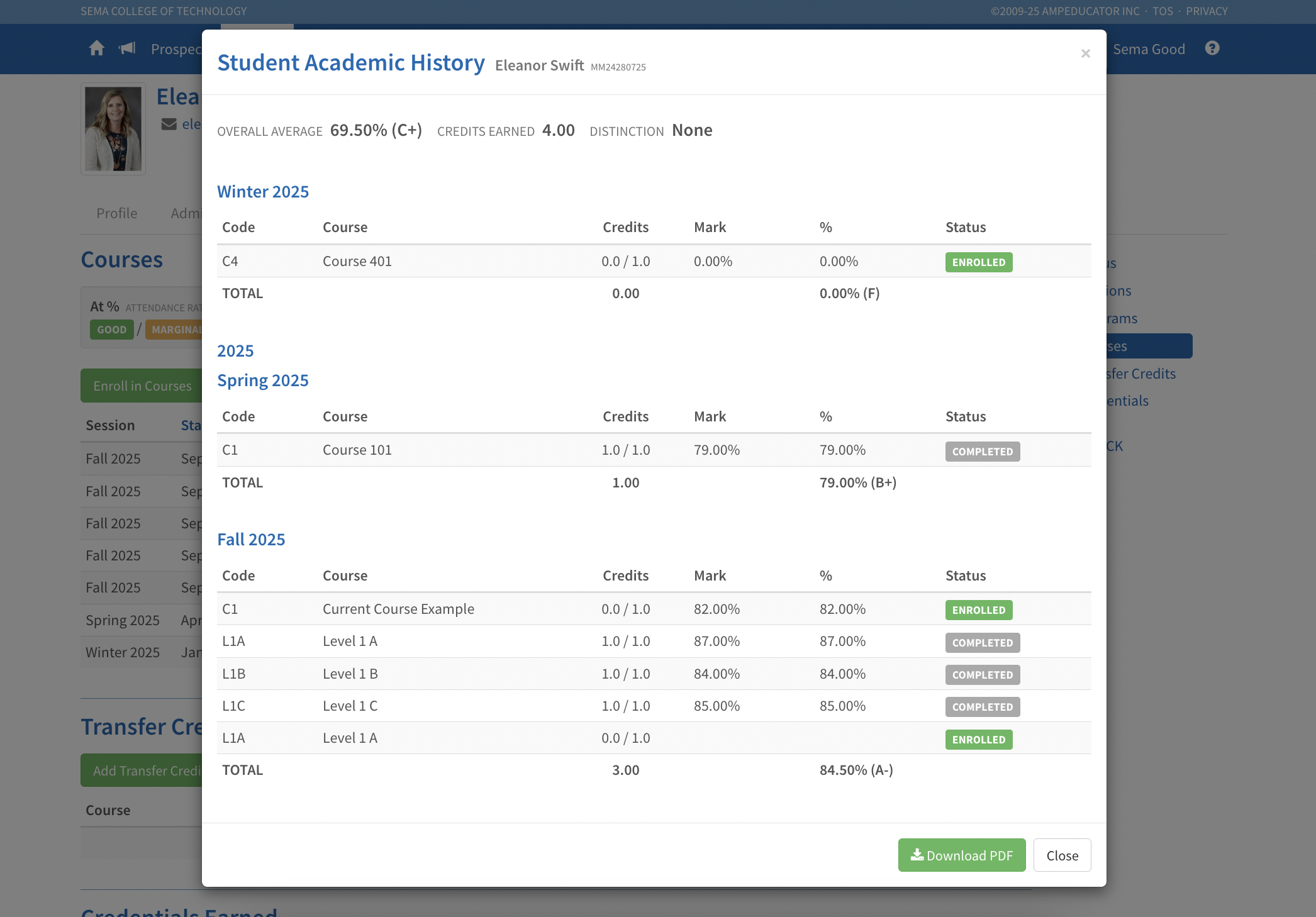The width and height of the screenshot is (1316, 917).
Task: Click the Sema Good user menu
Action: 1149,49
